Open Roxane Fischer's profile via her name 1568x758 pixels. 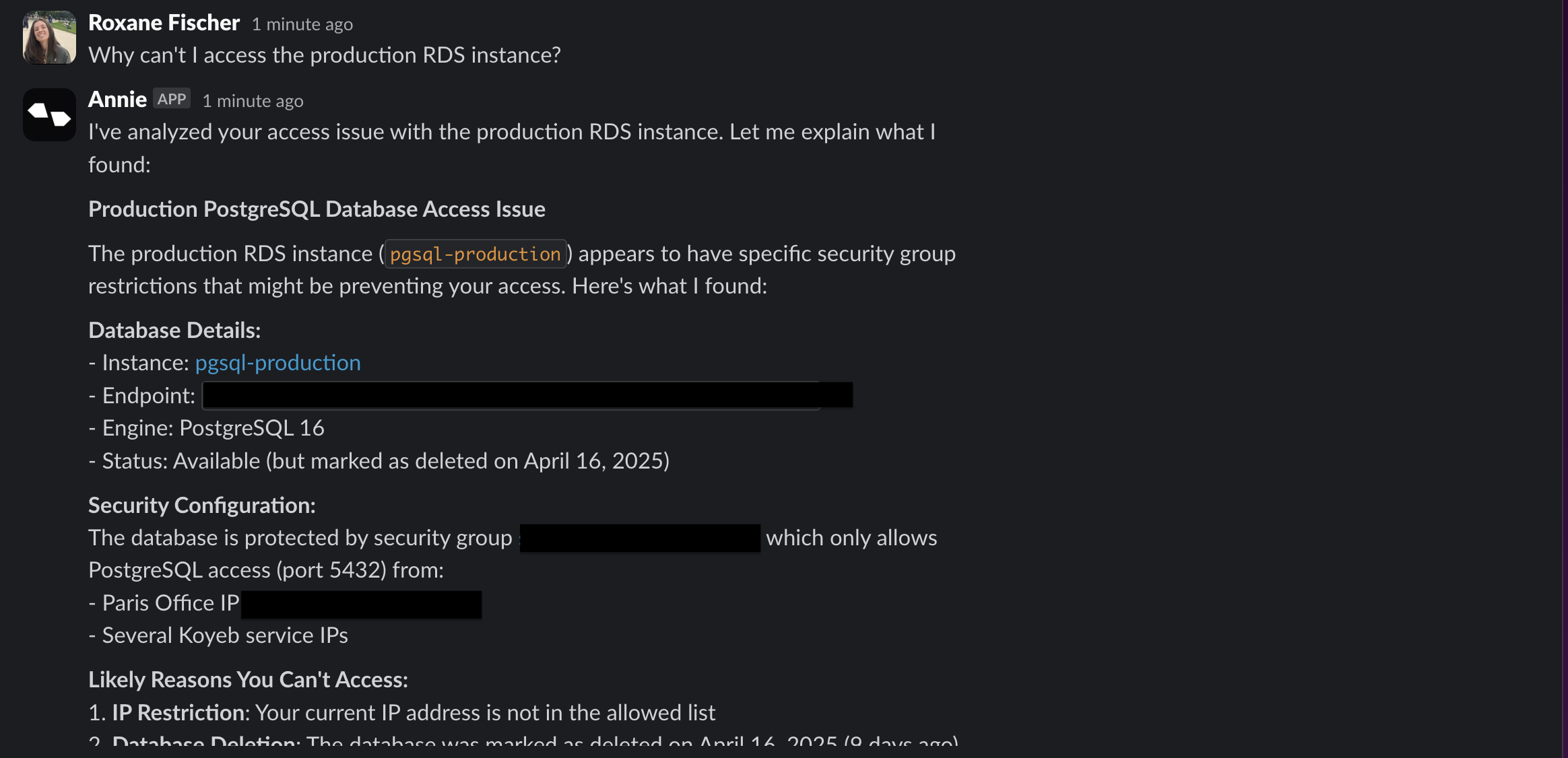coord(164,23)
